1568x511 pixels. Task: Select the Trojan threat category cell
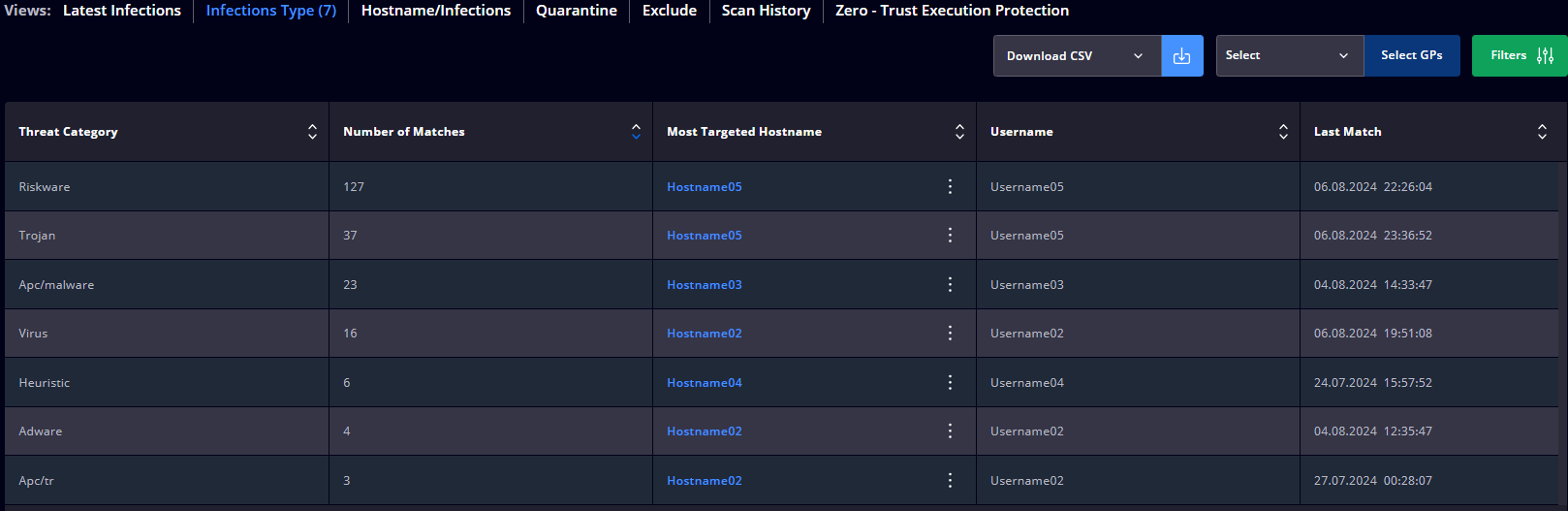click(x=167, y=236)
